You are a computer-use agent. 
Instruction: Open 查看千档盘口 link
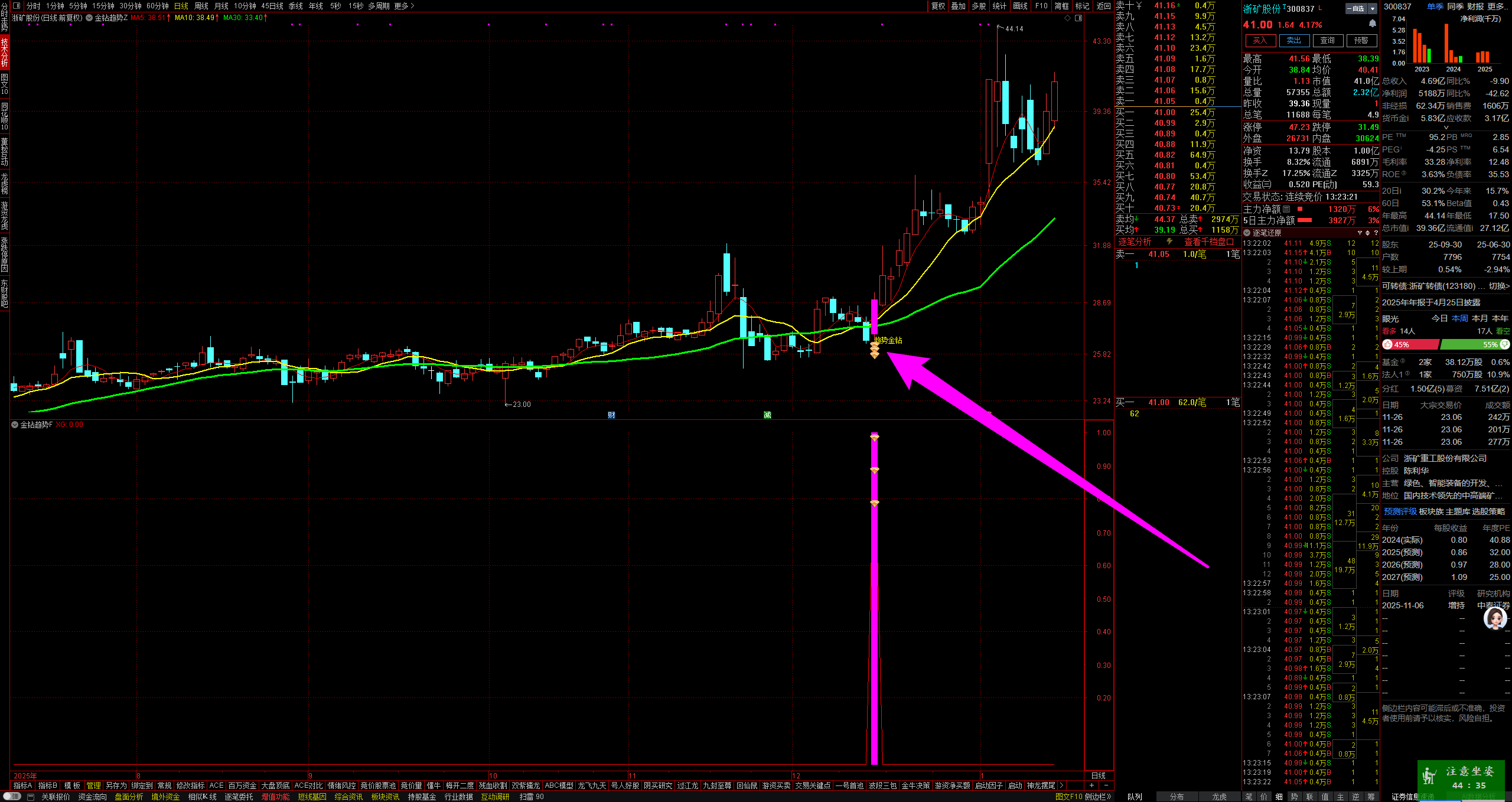pos(1208,242)
